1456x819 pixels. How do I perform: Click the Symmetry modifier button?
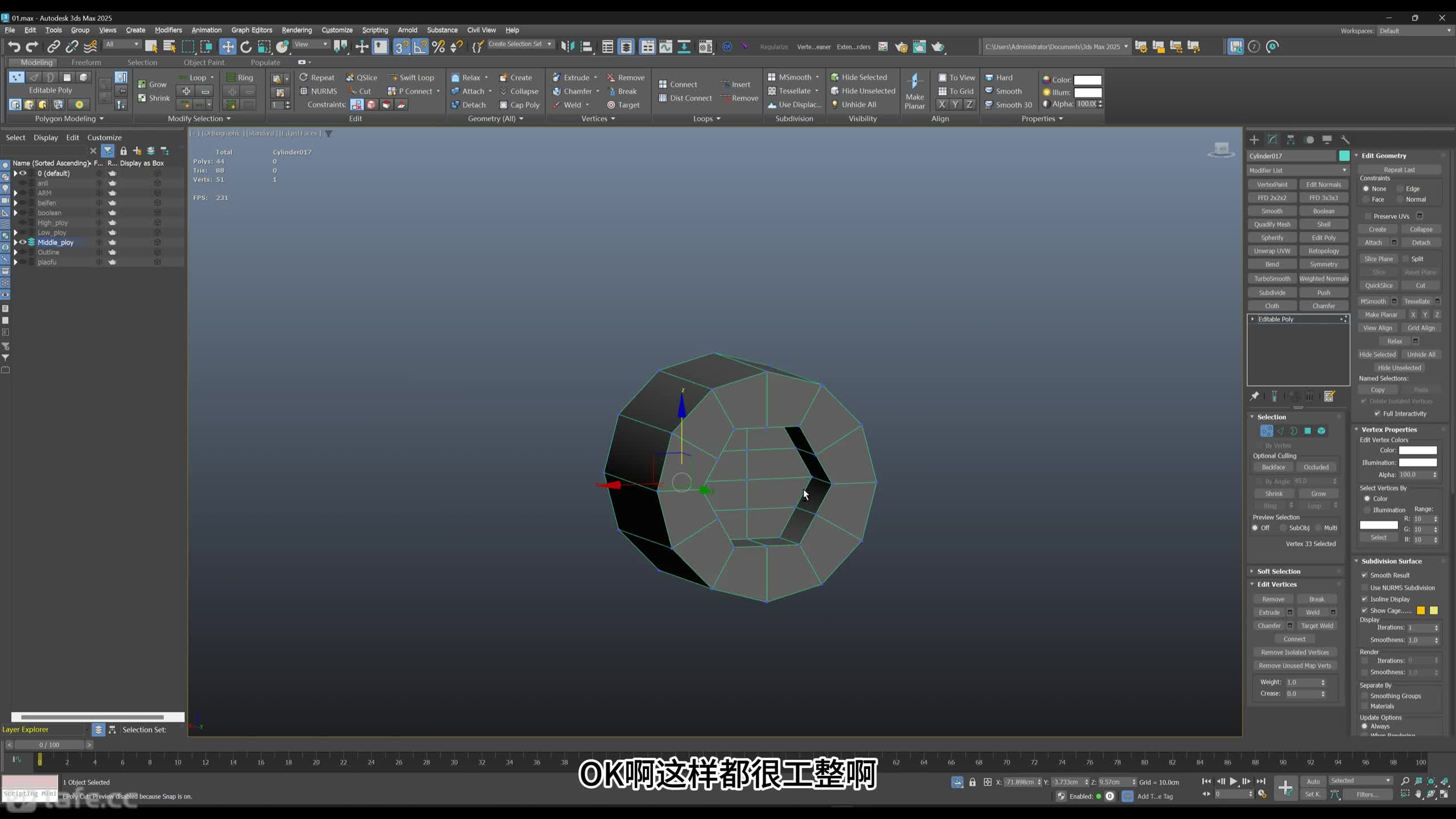point(1323,264)
